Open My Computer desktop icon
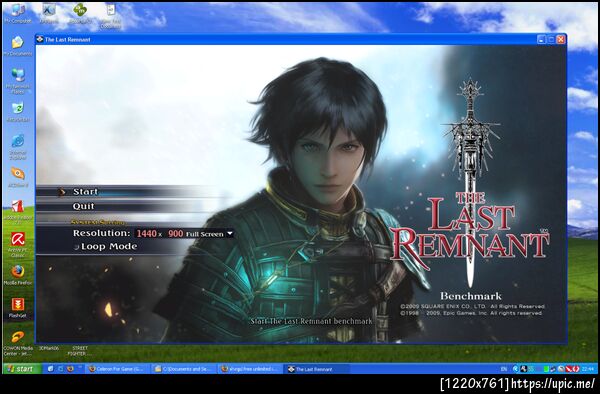 point(18,11)
